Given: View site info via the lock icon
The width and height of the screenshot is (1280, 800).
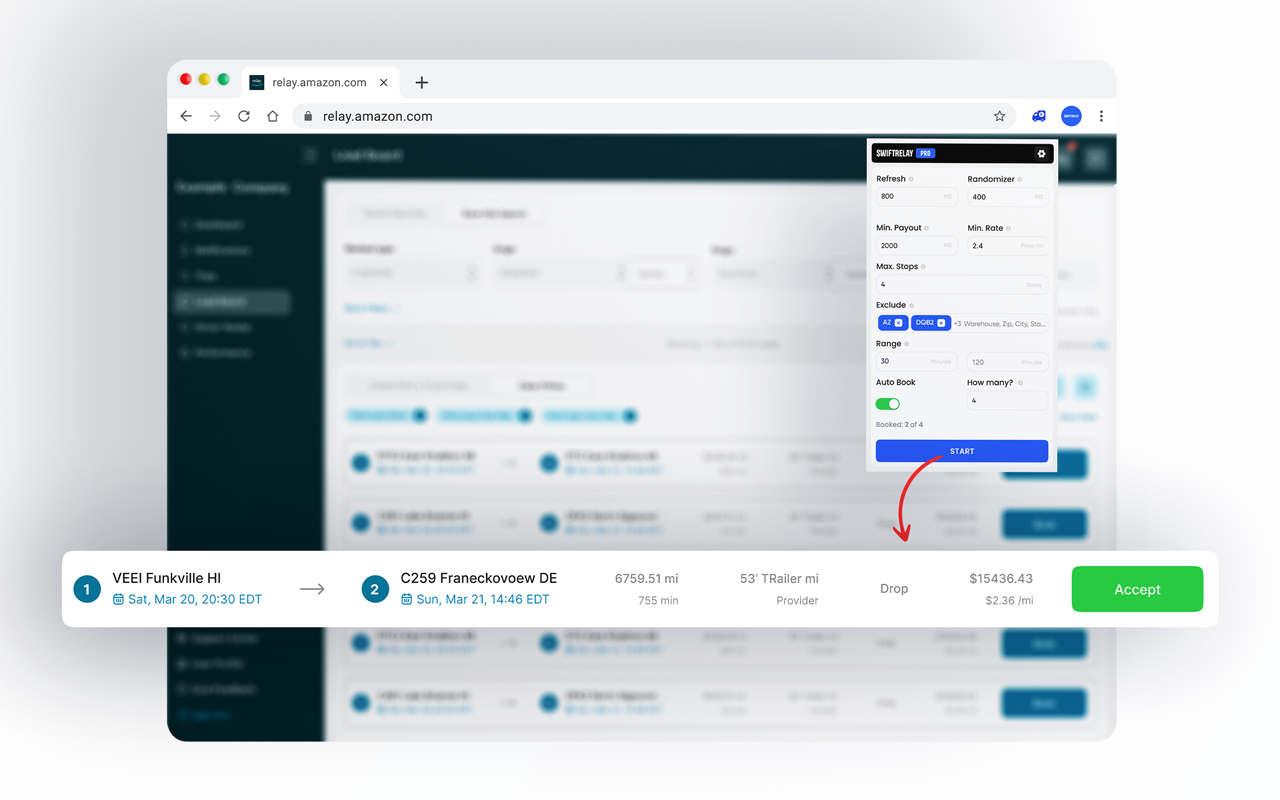Looking at the screenshot, I should (308, 116).
